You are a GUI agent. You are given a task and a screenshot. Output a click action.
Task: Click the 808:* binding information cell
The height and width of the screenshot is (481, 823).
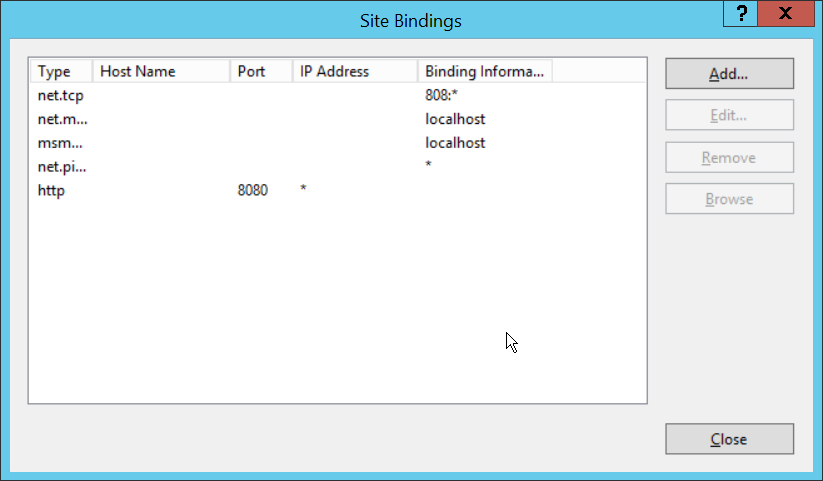click(441, 95)
